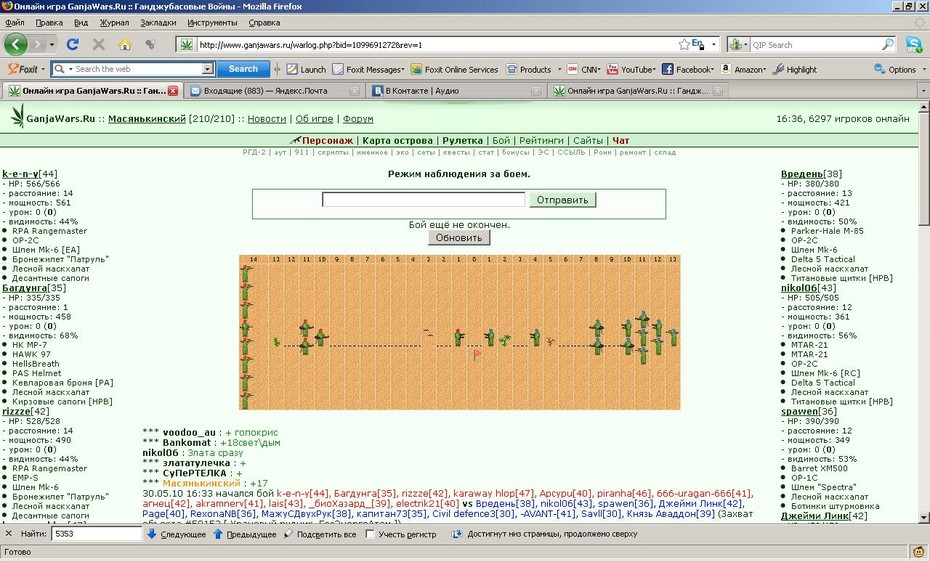
Task: Open player nikol06 profile link on right
Action: point(799,288)
